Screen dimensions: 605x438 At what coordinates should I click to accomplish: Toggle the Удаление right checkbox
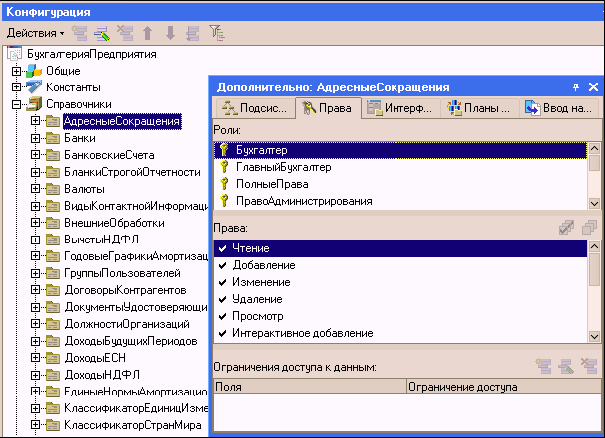click(x=223, y=299)
